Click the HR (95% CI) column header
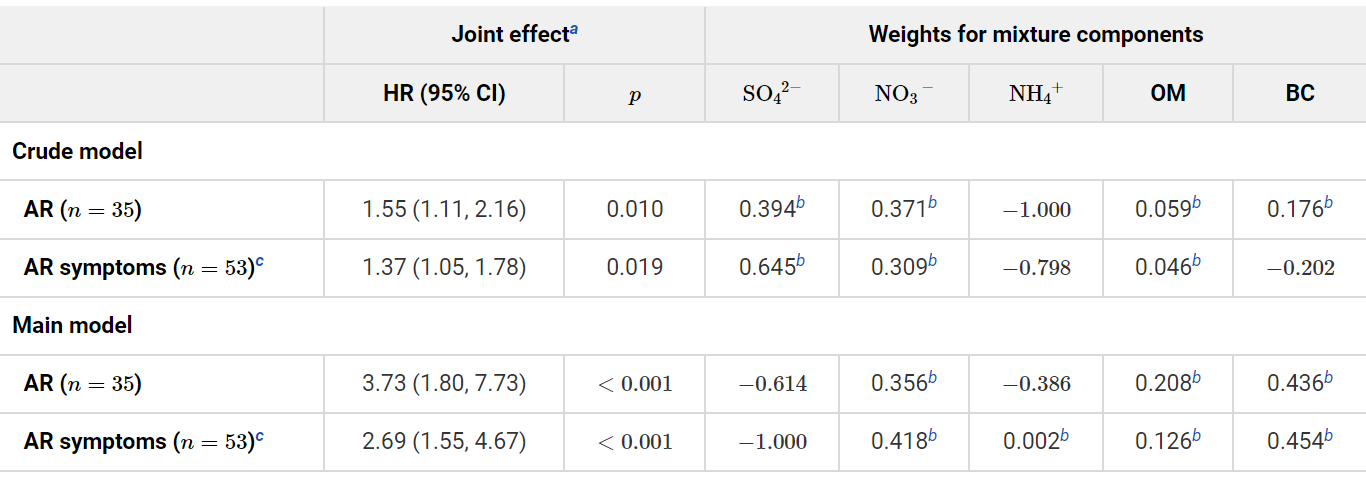This screenshot has width=1366, height=487. click(444, 94)
